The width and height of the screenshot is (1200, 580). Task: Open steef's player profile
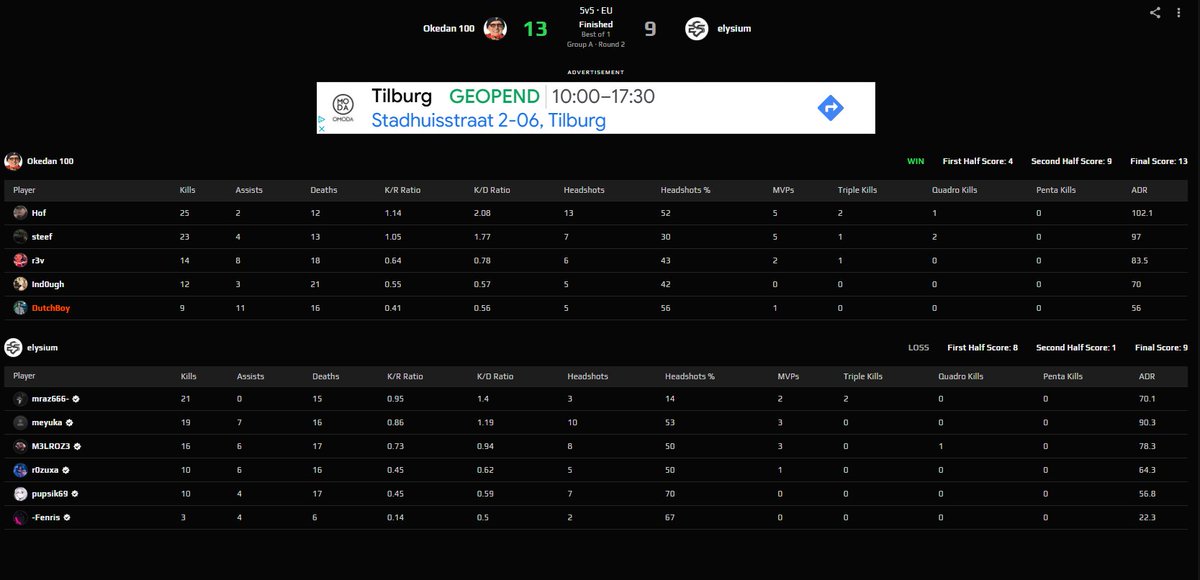tap(42, 236)
